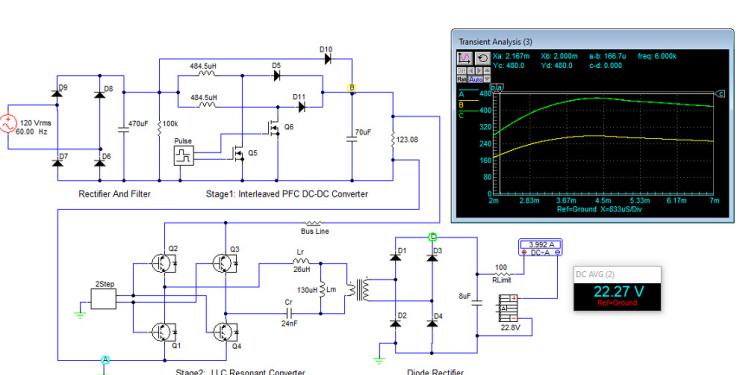Click the yellow probe B node
This screenshot has height=375, width=740.
click(352, 88)
